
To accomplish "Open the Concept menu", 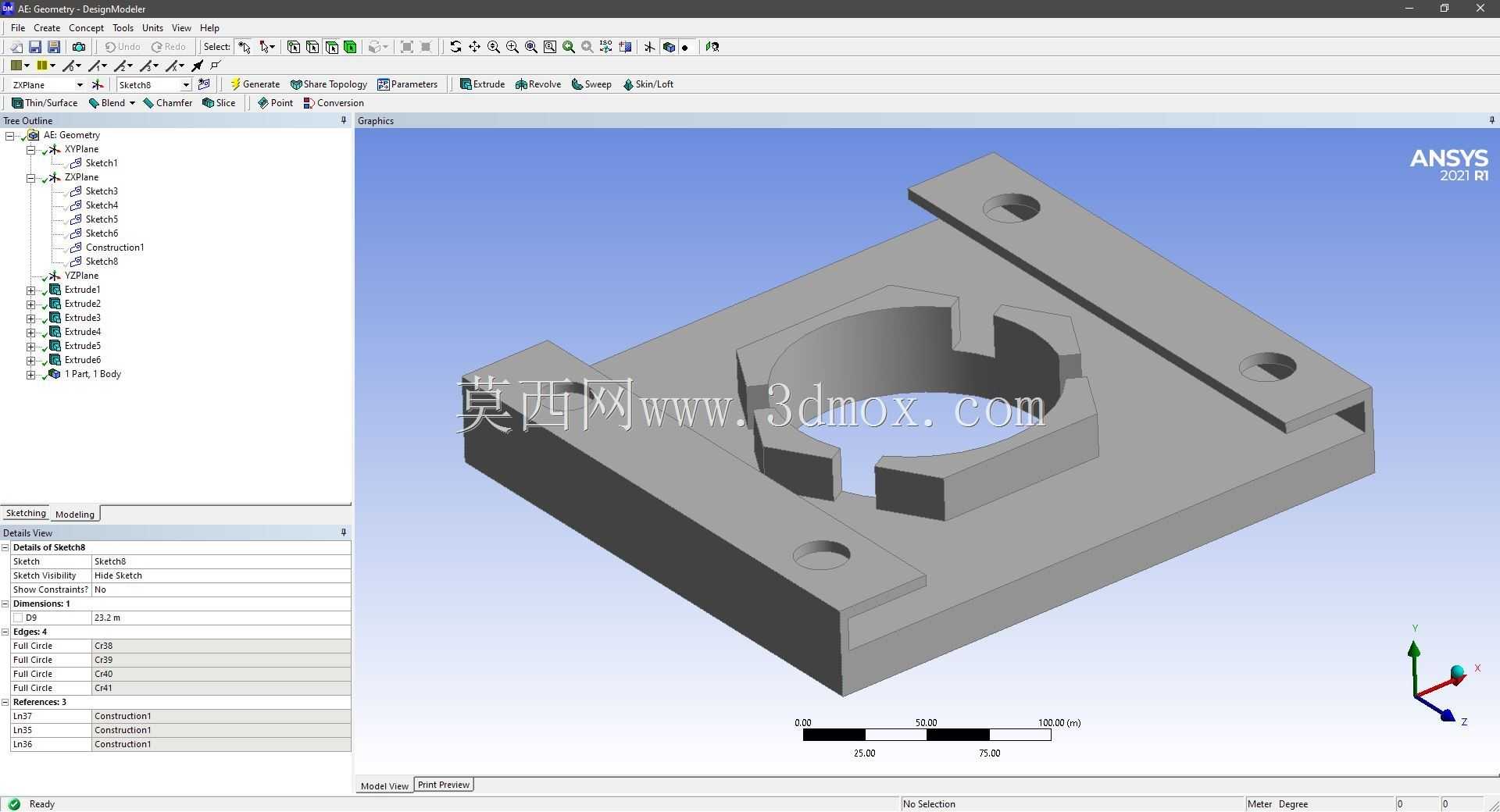I will [86, 27].
